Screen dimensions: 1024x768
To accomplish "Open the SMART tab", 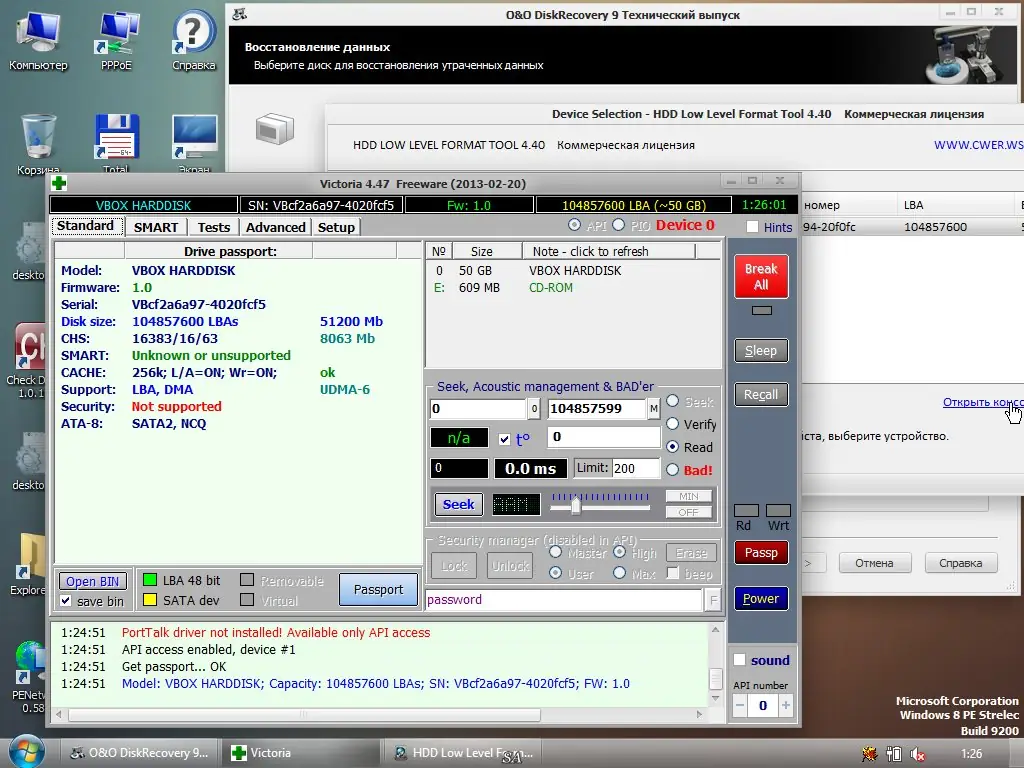I will (x=155, y=227).
